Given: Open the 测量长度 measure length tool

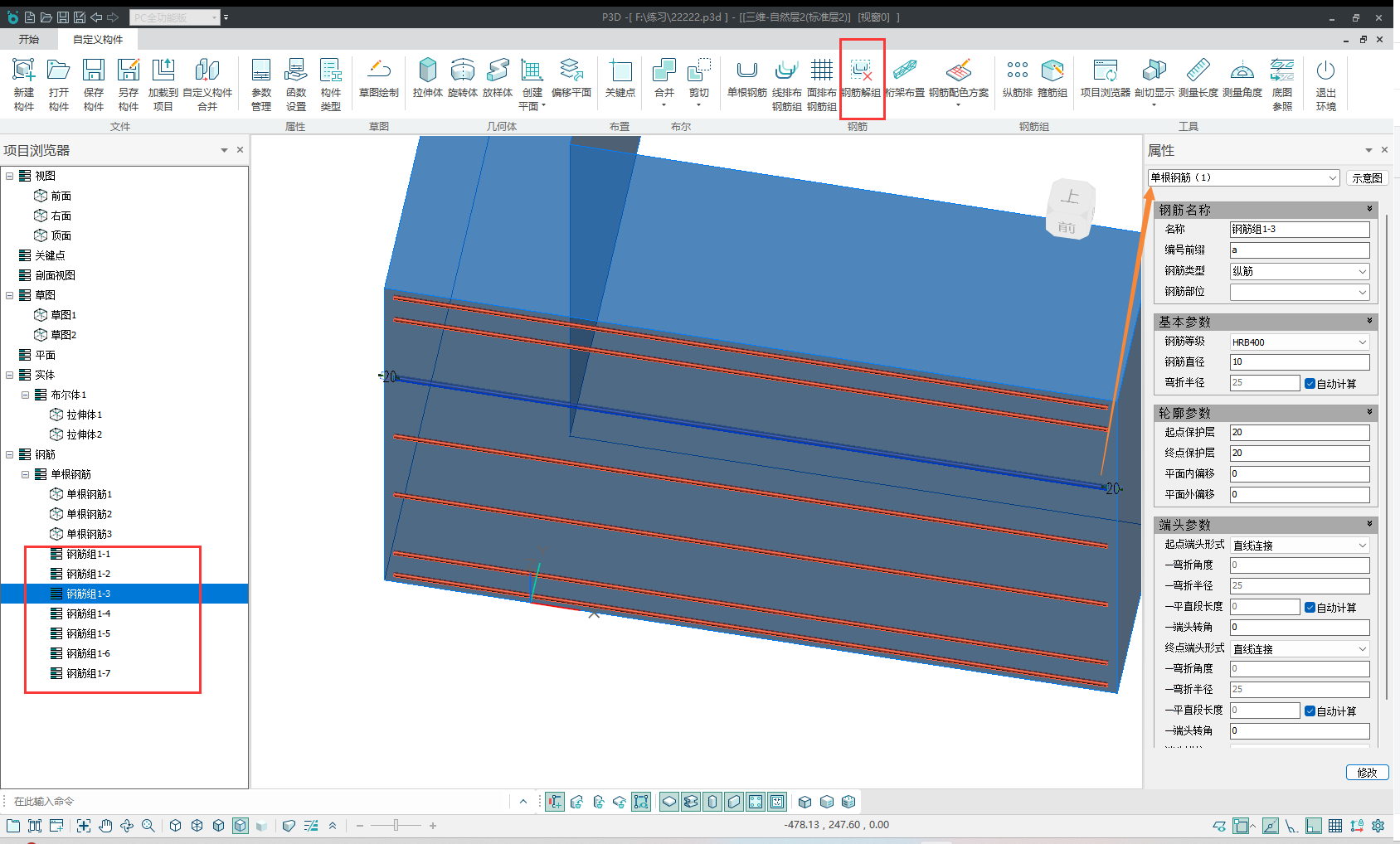Looking at the screenshot, I should [1198, 71].
